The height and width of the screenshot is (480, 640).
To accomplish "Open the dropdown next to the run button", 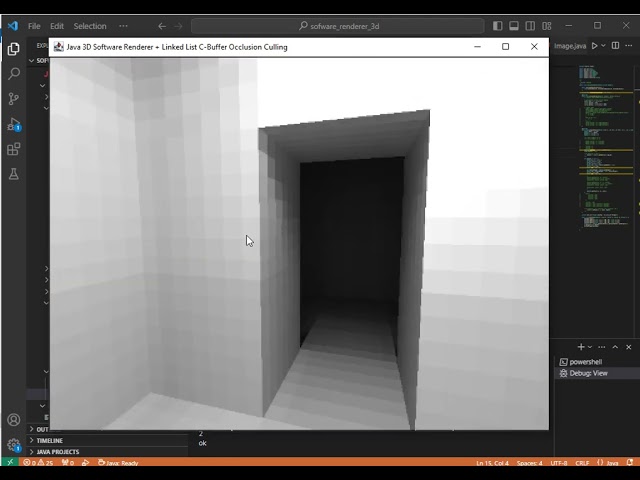I will 603,46.
